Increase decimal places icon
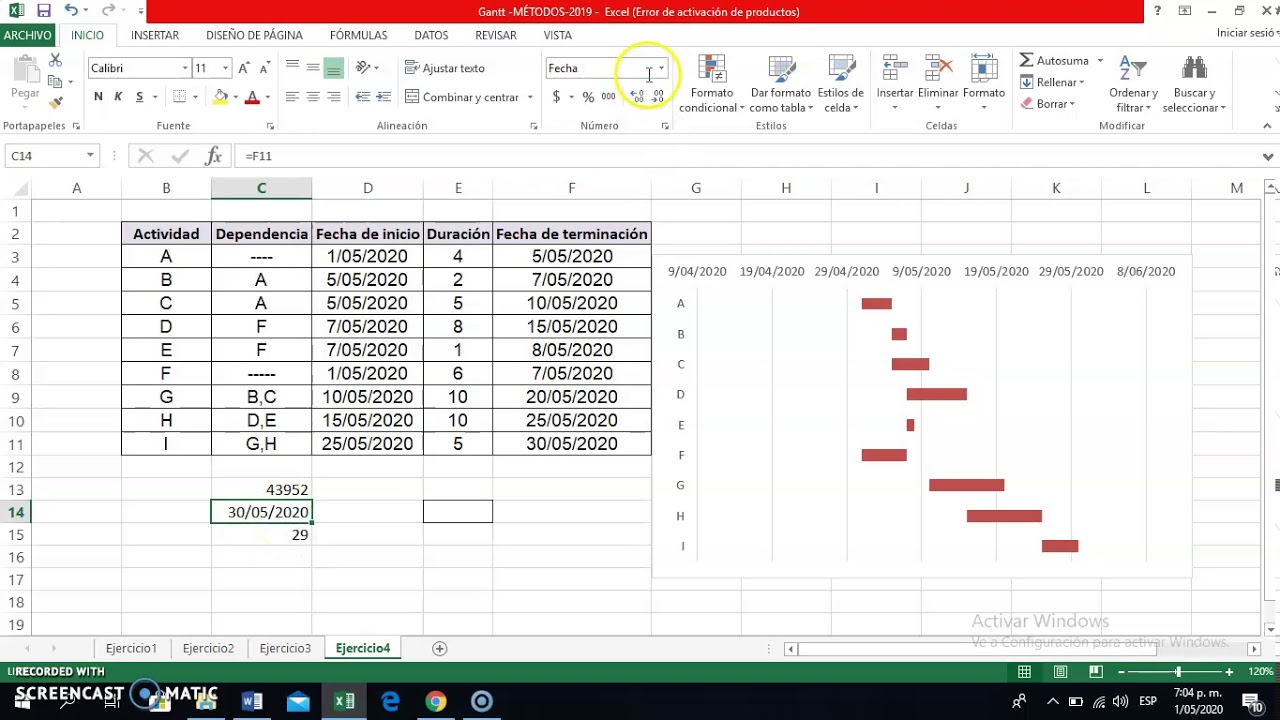 (637, 97)
